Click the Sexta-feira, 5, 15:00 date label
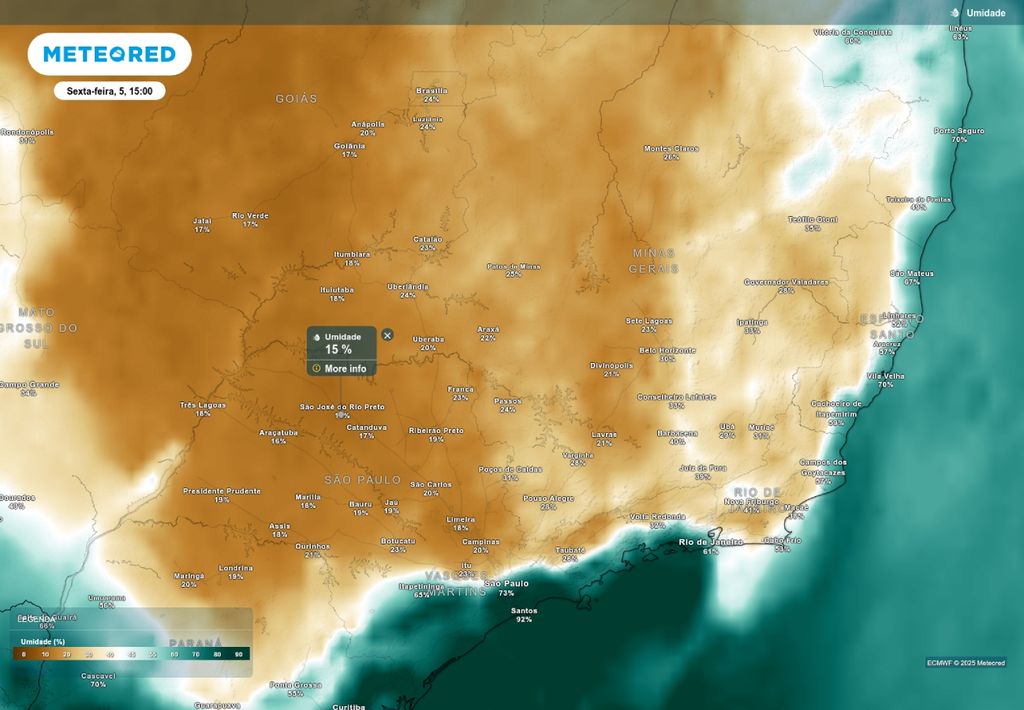Image resolution: width=1024 pixels, height=710 pixels. (109, 91)
